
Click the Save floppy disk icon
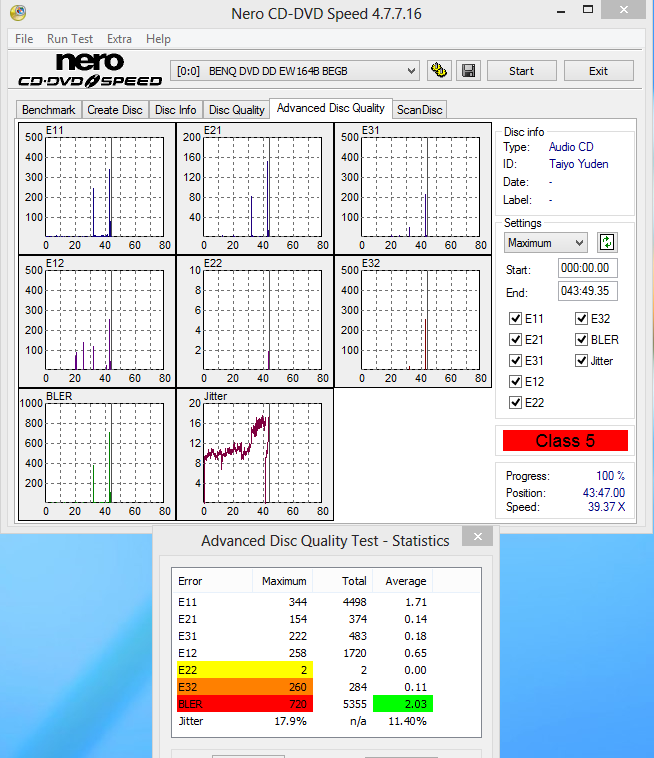pos(468,71)
